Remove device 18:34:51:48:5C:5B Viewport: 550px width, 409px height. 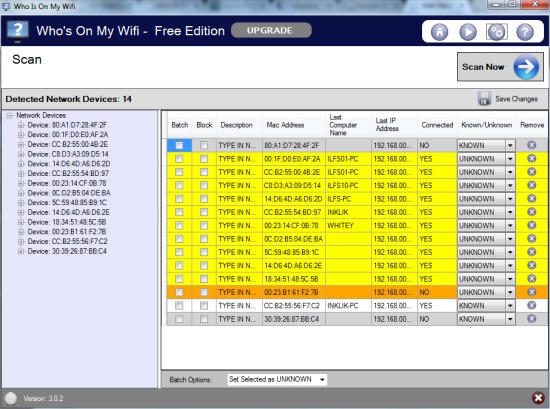(531, 278)
